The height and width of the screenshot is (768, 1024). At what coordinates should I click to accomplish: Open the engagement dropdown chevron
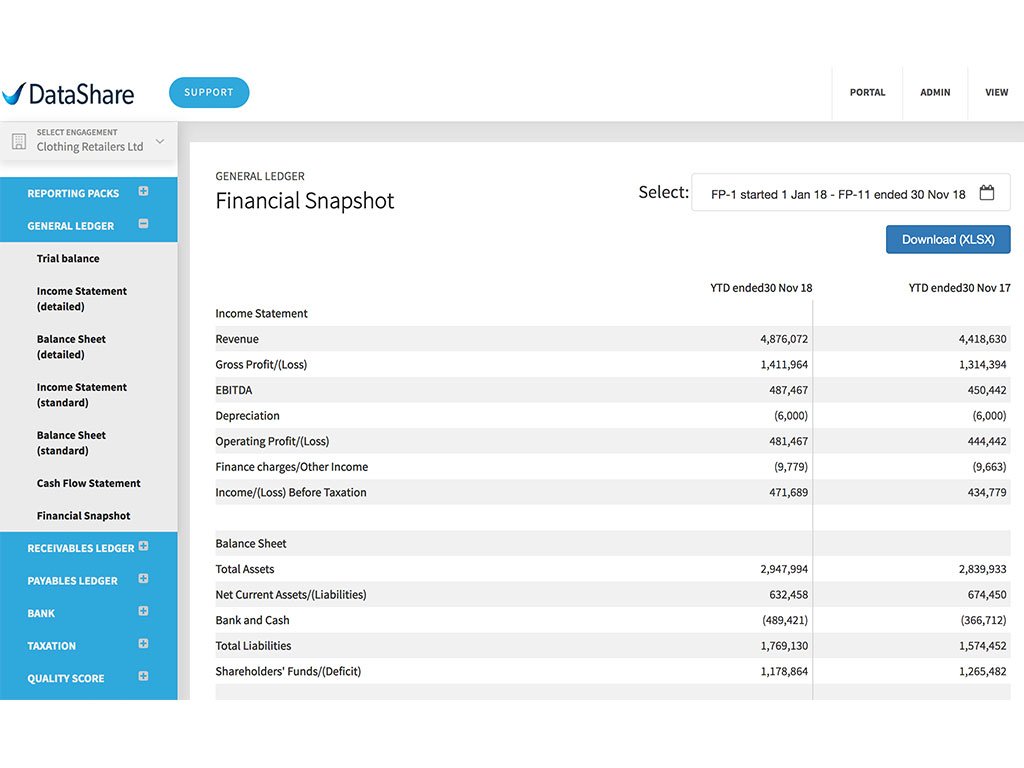[160, 141]
